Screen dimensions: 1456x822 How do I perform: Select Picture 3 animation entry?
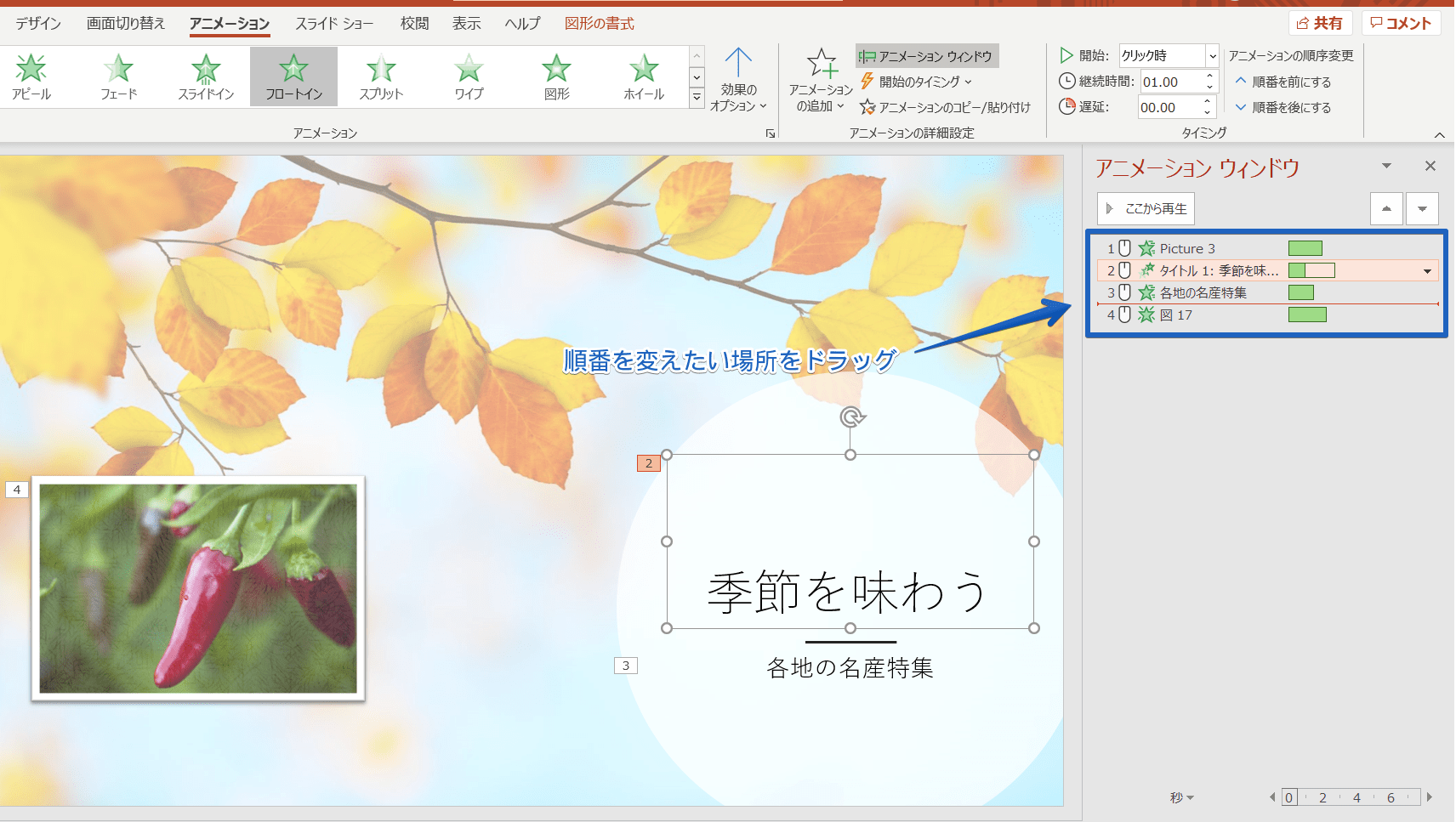coord(1268,248)
